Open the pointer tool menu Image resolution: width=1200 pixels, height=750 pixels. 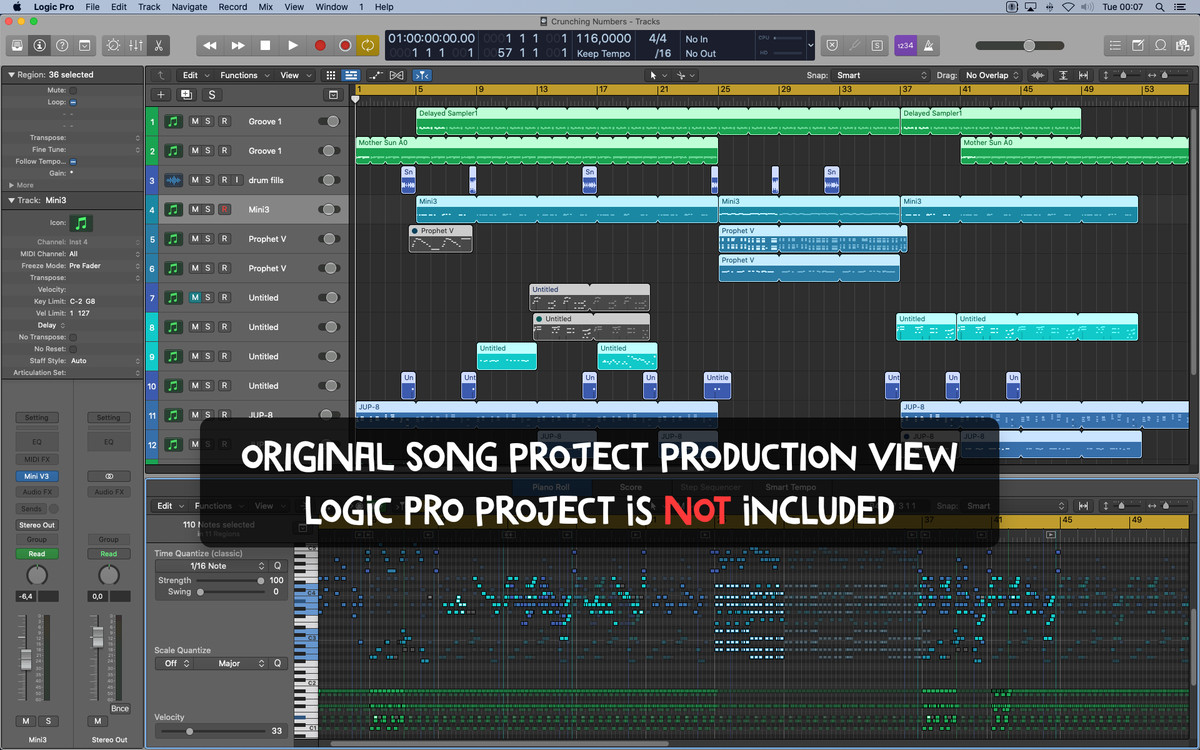656,75
